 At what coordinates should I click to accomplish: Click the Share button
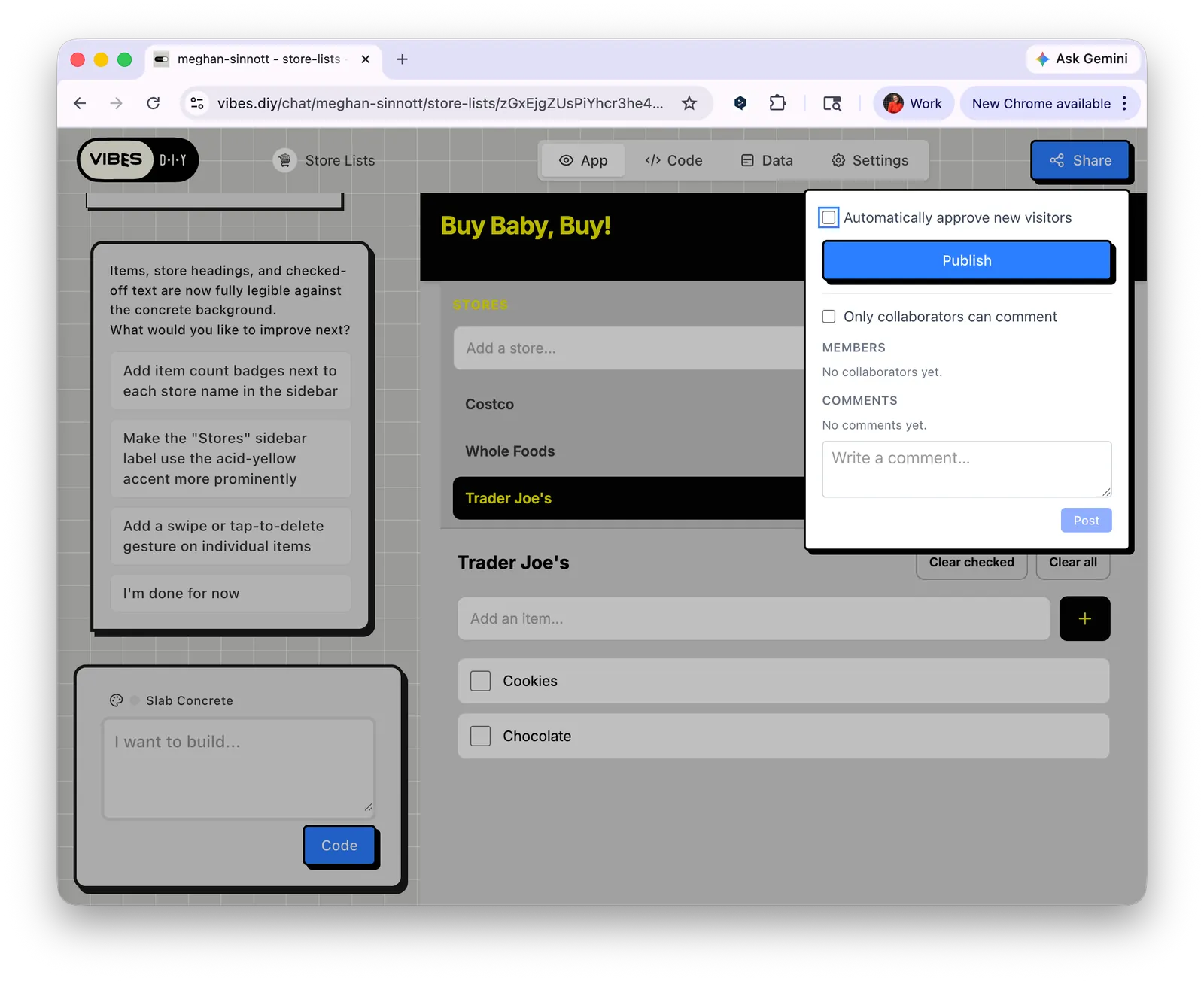coord(1081,160)
